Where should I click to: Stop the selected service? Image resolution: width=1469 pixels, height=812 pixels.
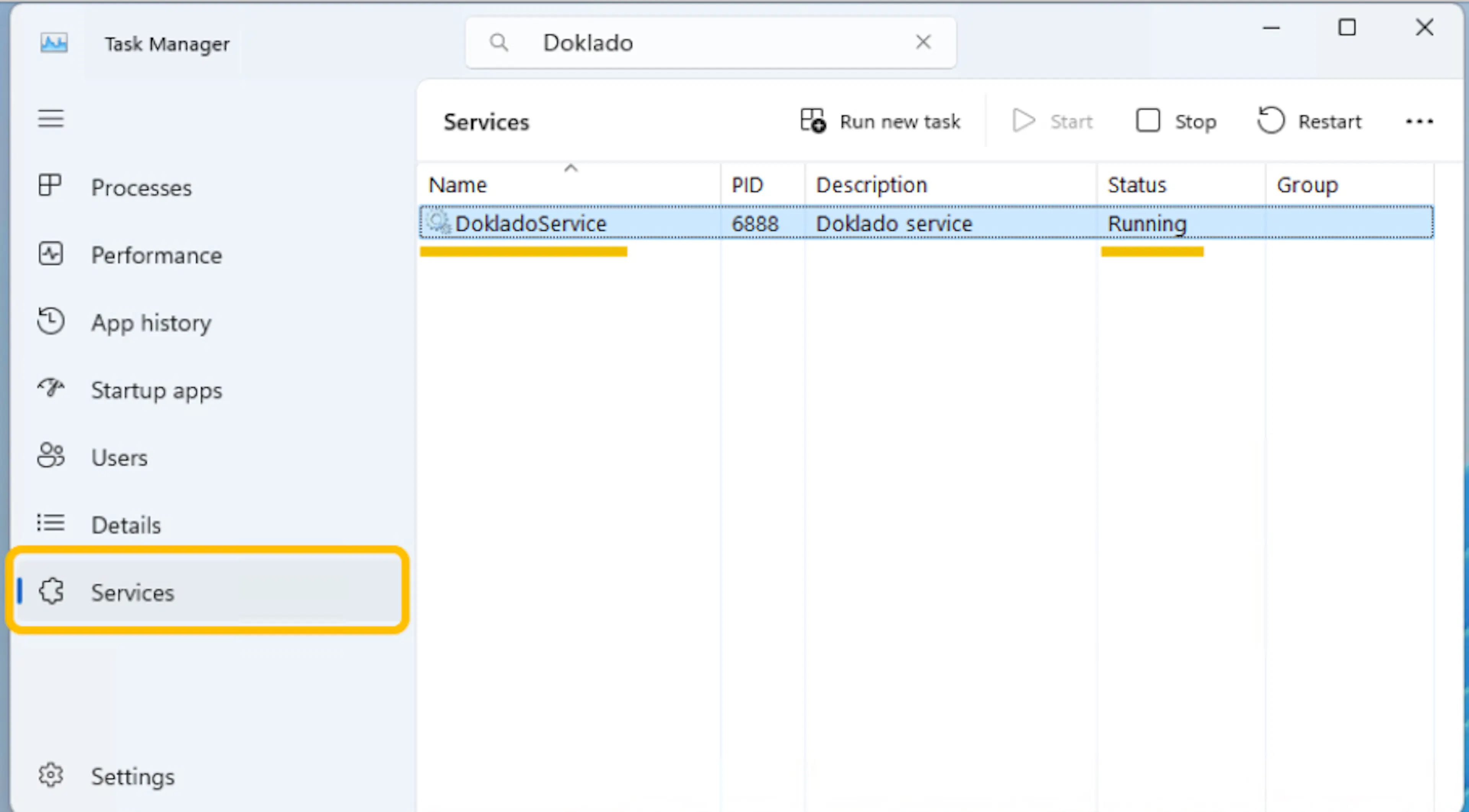(x=1176, y=121)
